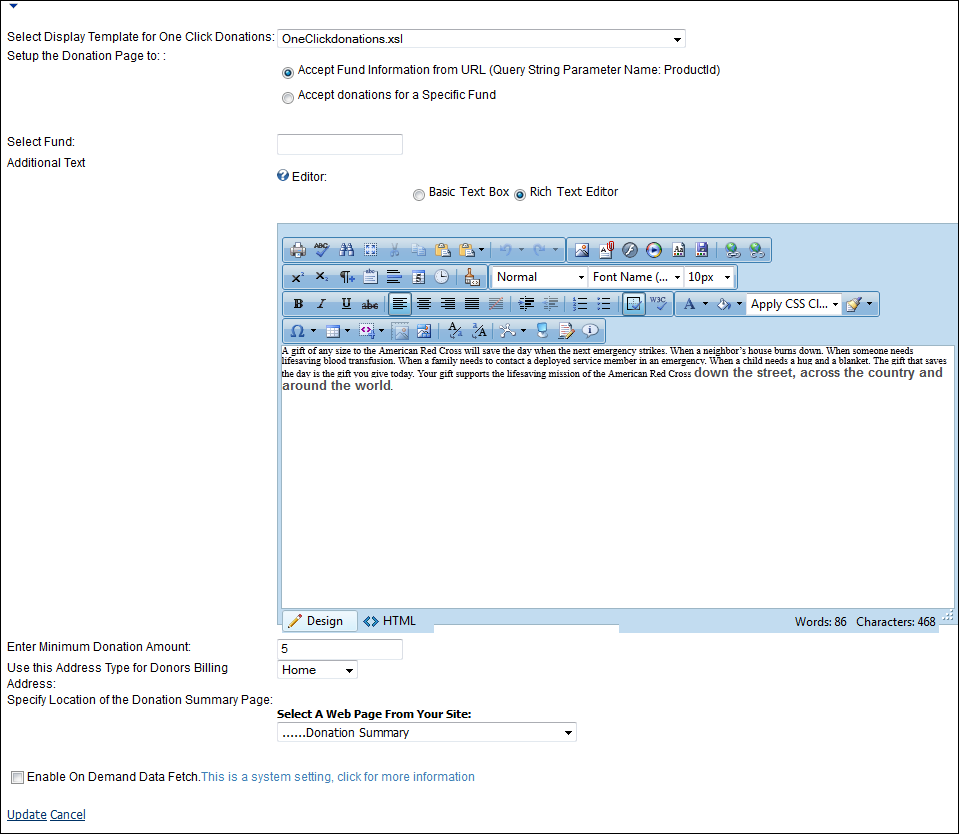Open the display template dropdown

click(480, 39)
